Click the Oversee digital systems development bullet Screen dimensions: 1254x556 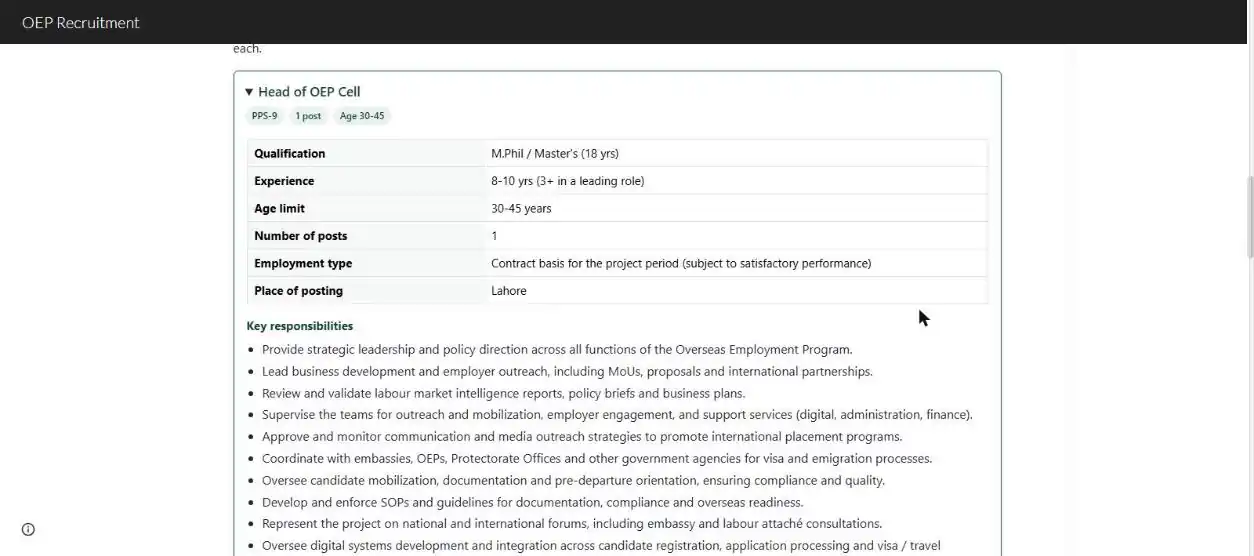coord(601,546)
